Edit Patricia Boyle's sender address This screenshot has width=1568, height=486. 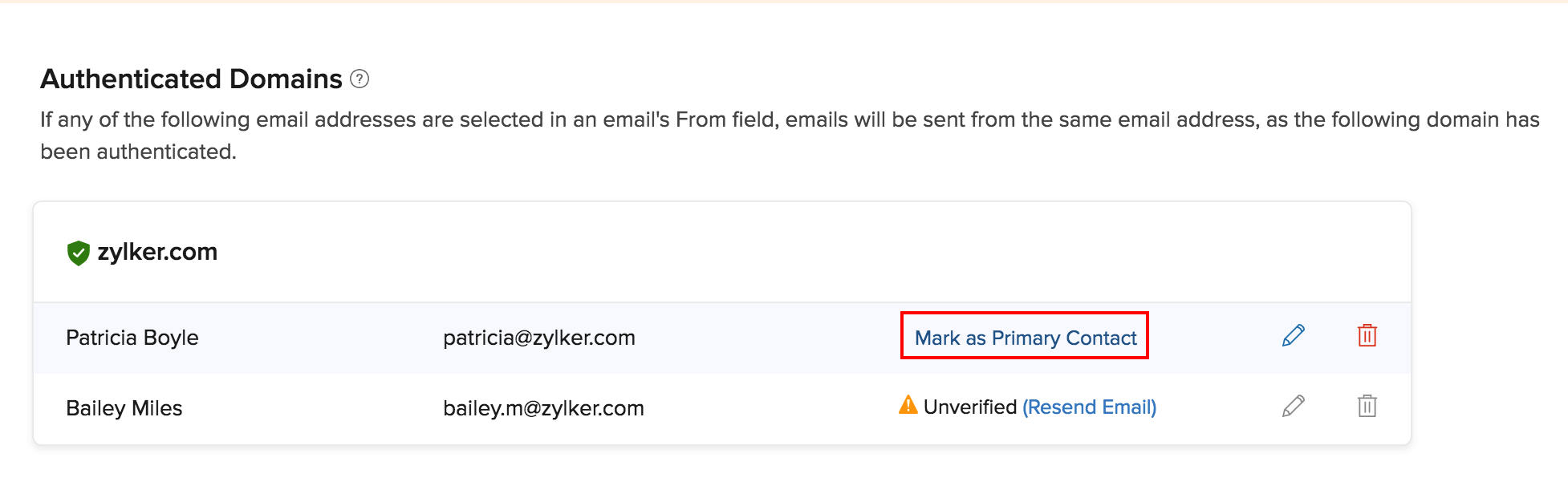[1293, 335]
